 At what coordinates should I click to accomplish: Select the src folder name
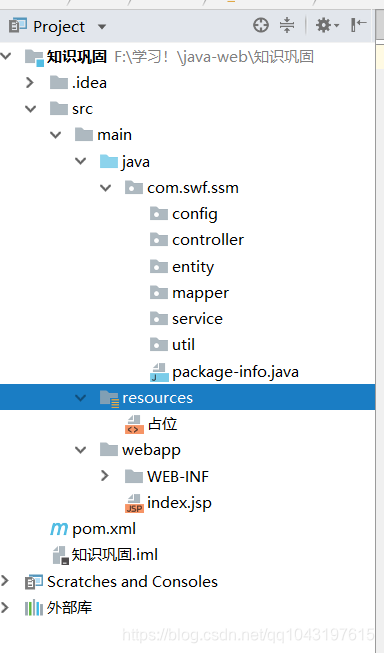(82, 109)
